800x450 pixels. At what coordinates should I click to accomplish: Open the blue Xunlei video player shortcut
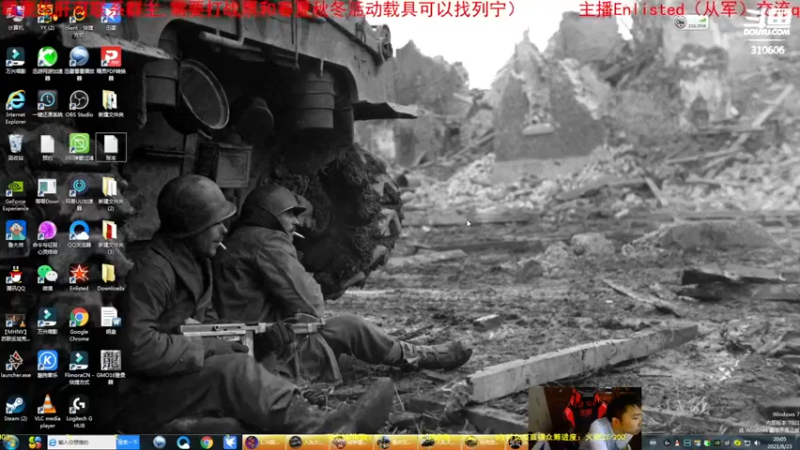79,63
